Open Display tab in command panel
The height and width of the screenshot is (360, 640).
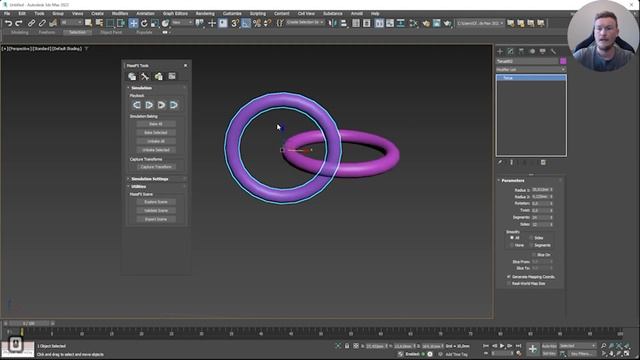[542, 51]
